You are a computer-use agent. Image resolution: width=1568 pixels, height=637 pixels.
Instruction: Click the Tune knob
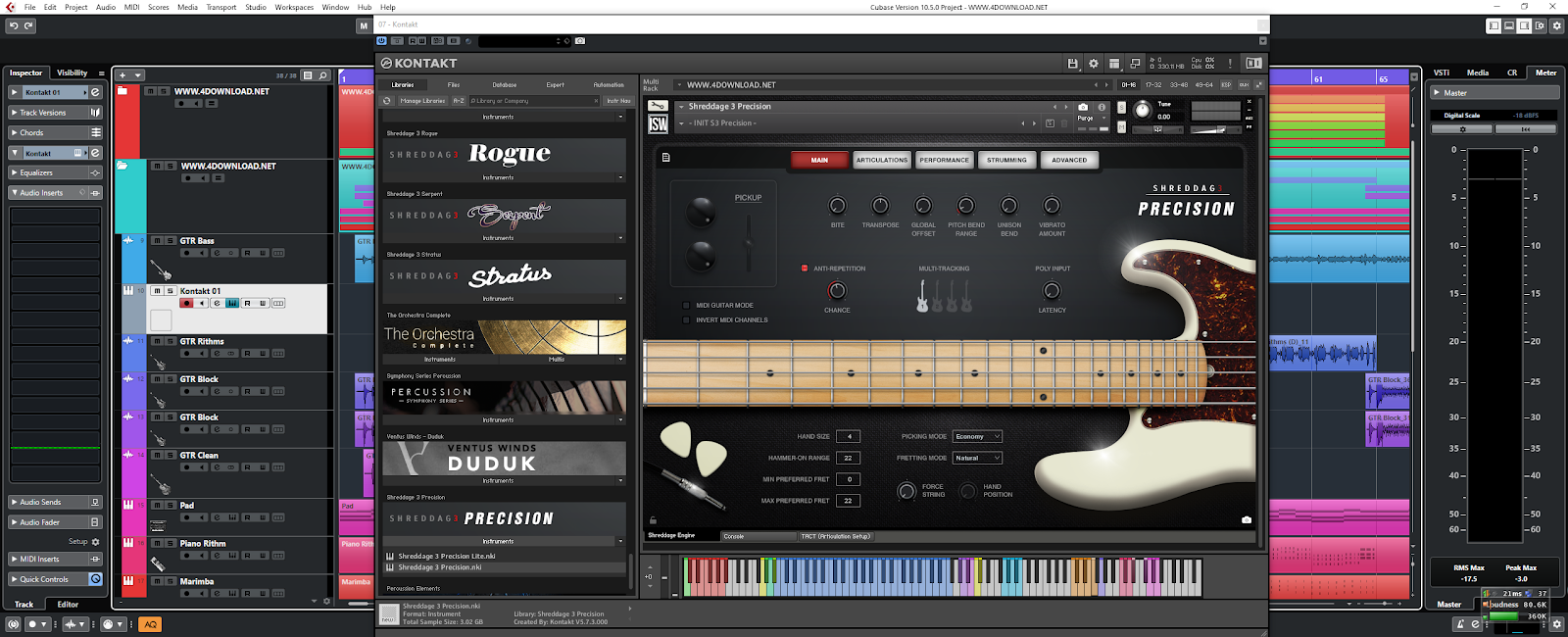(1142, 110)
